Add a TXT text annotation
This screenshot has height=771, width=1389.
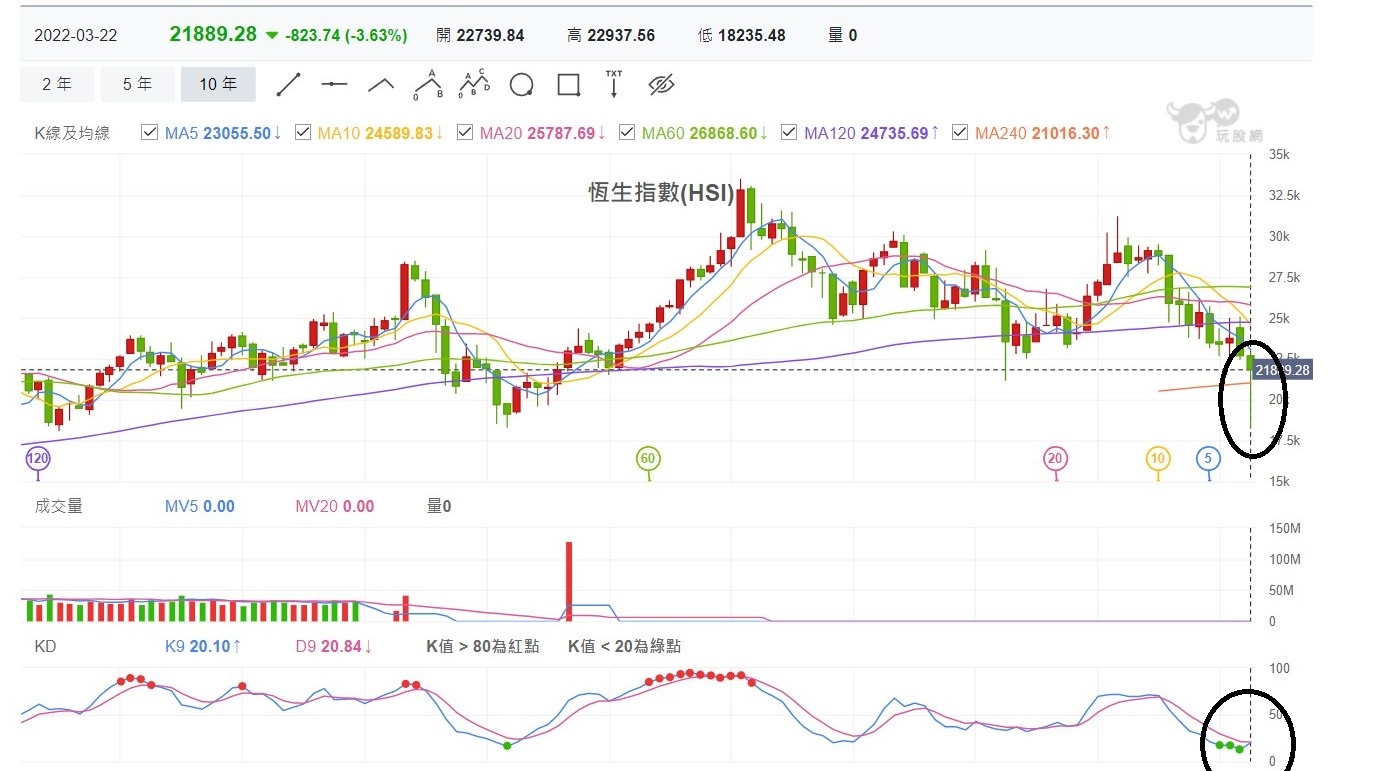pyautogui.click(x=614, y=84)
